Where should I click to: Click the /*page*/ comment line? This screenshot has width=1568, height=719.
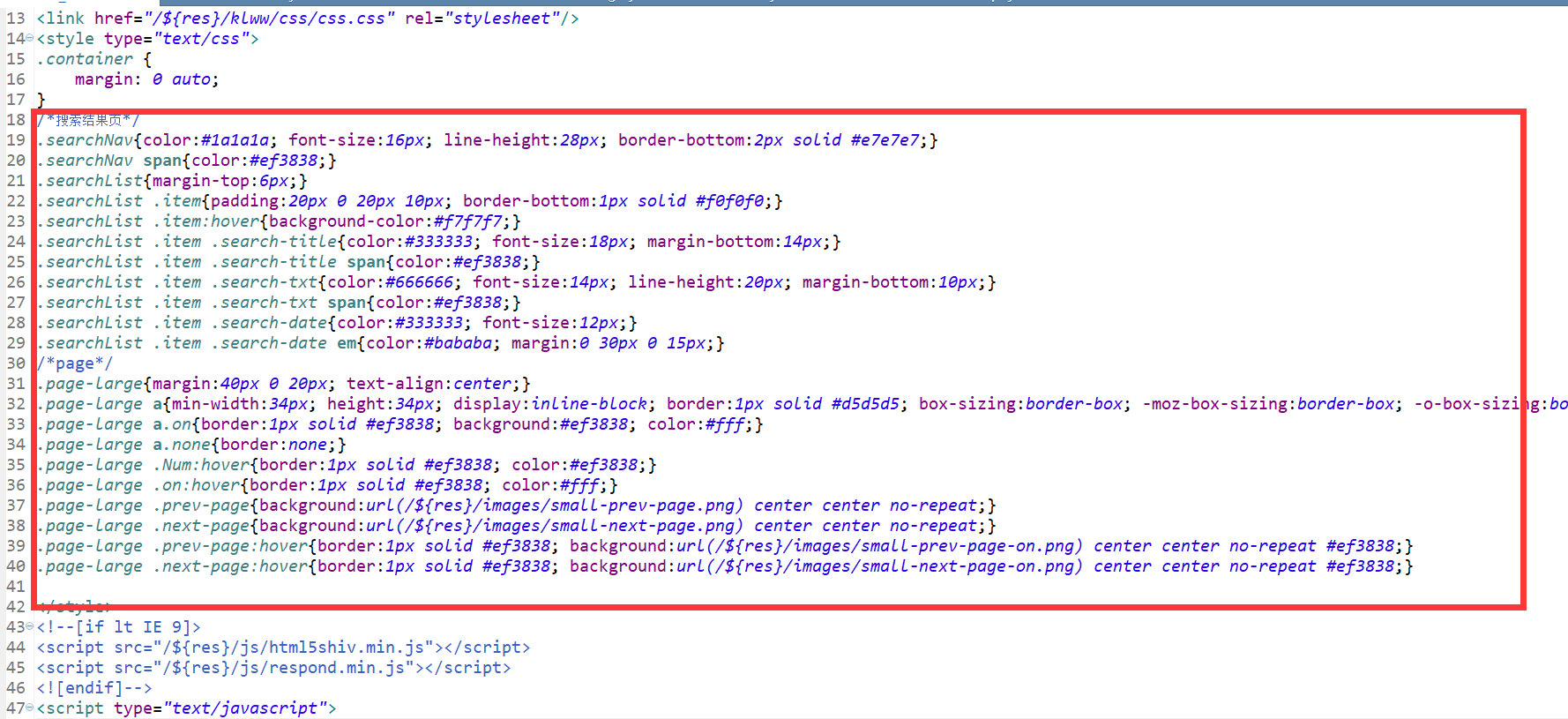tap(75, 363)
